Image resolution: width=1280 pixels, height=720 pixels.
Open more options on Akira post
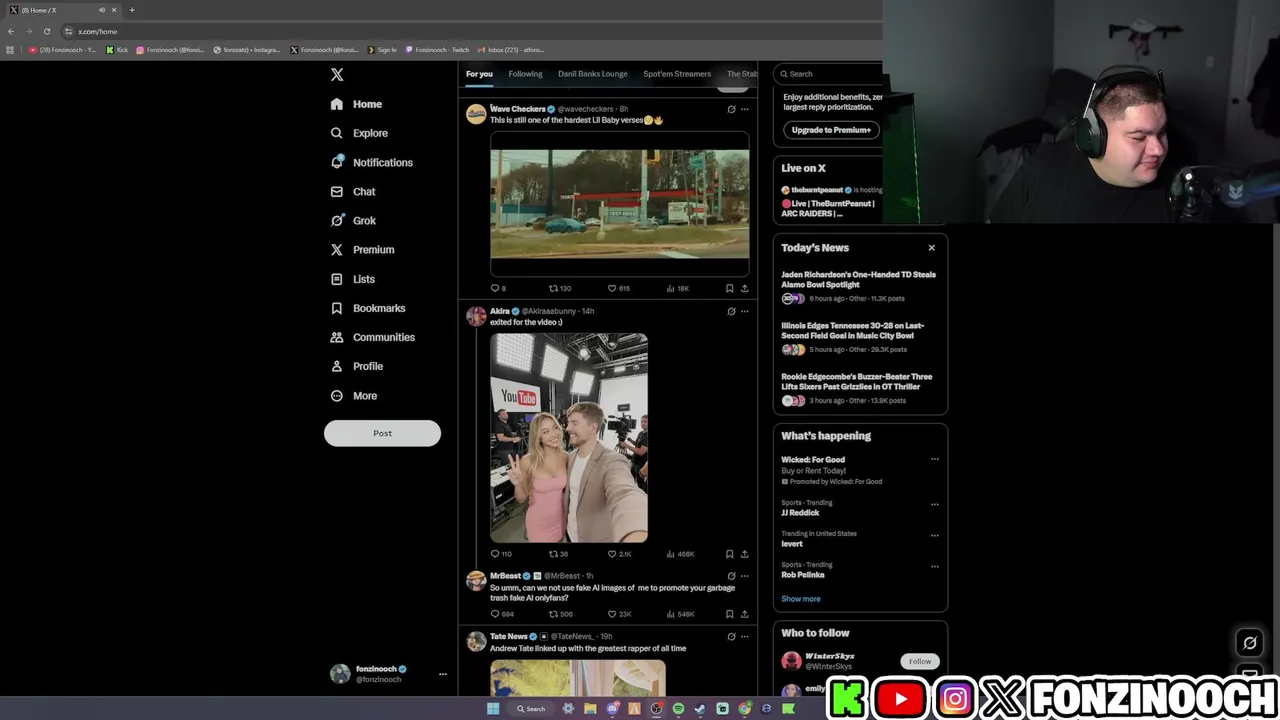744,311
